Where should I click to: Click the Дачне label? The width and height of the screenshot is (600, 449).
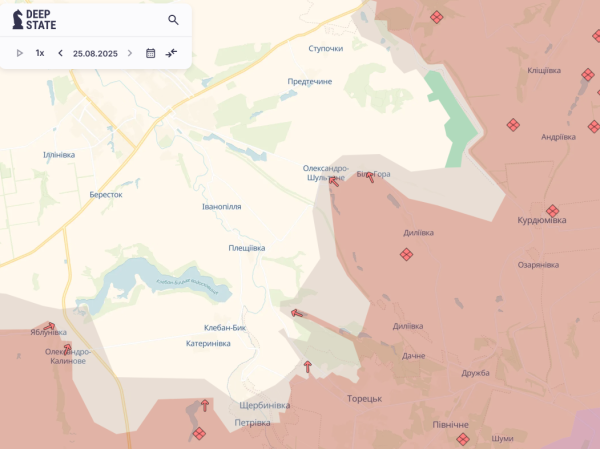pyautogui.click(x=414, y=356)
